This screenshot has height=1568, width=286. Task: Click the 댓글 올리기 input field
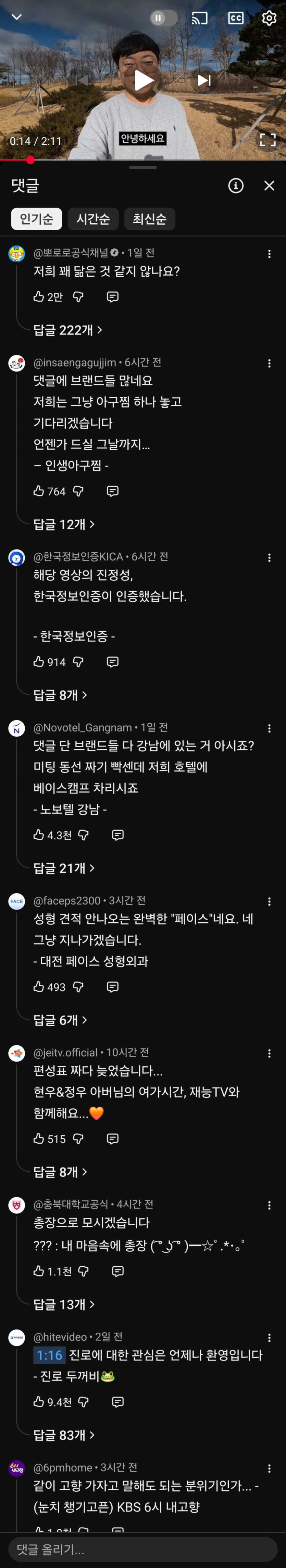click(143, 1549)
